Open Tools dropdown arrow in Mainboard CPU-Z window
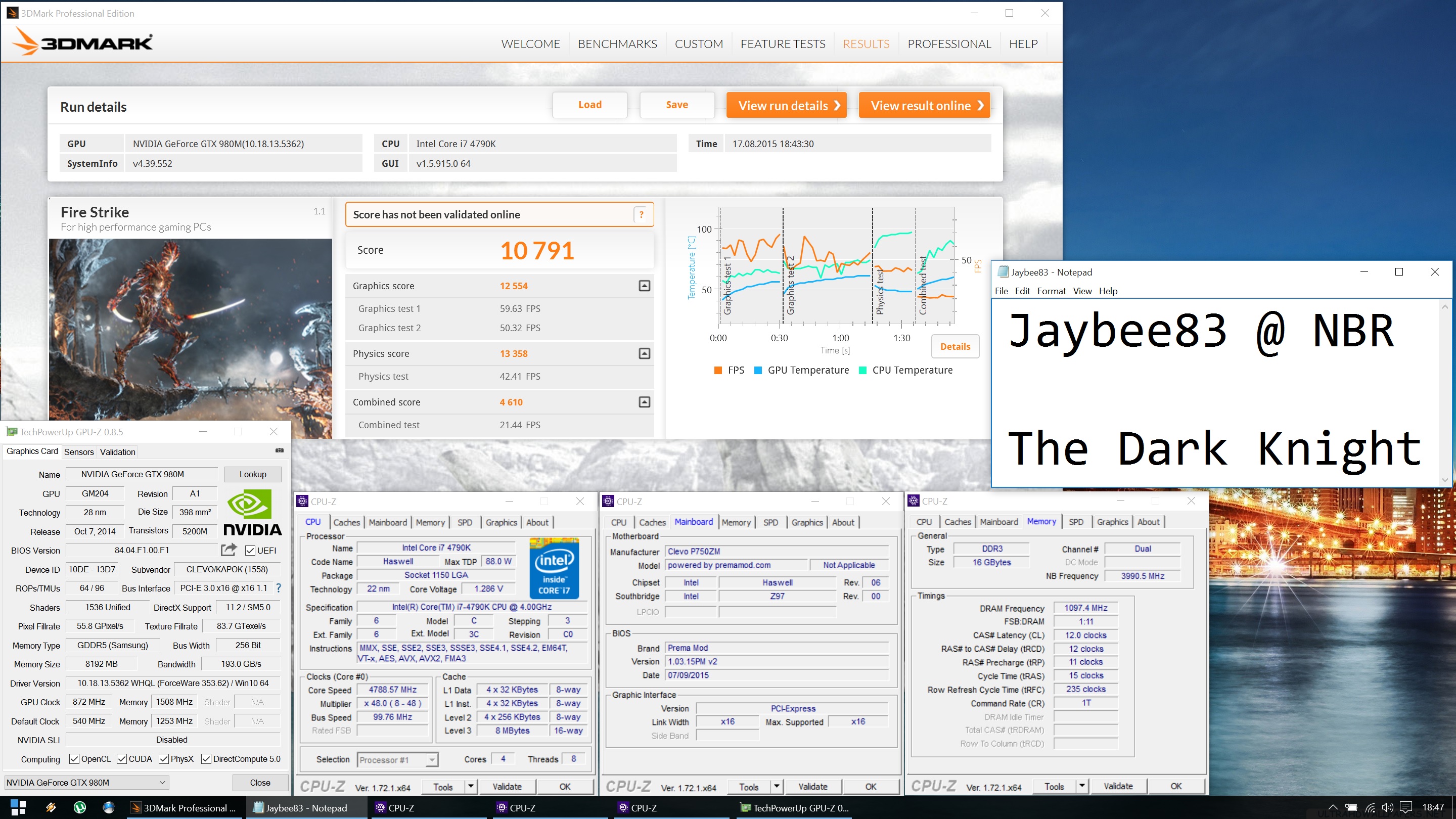Screen dimensions: 1456x819 coord(777,787)
